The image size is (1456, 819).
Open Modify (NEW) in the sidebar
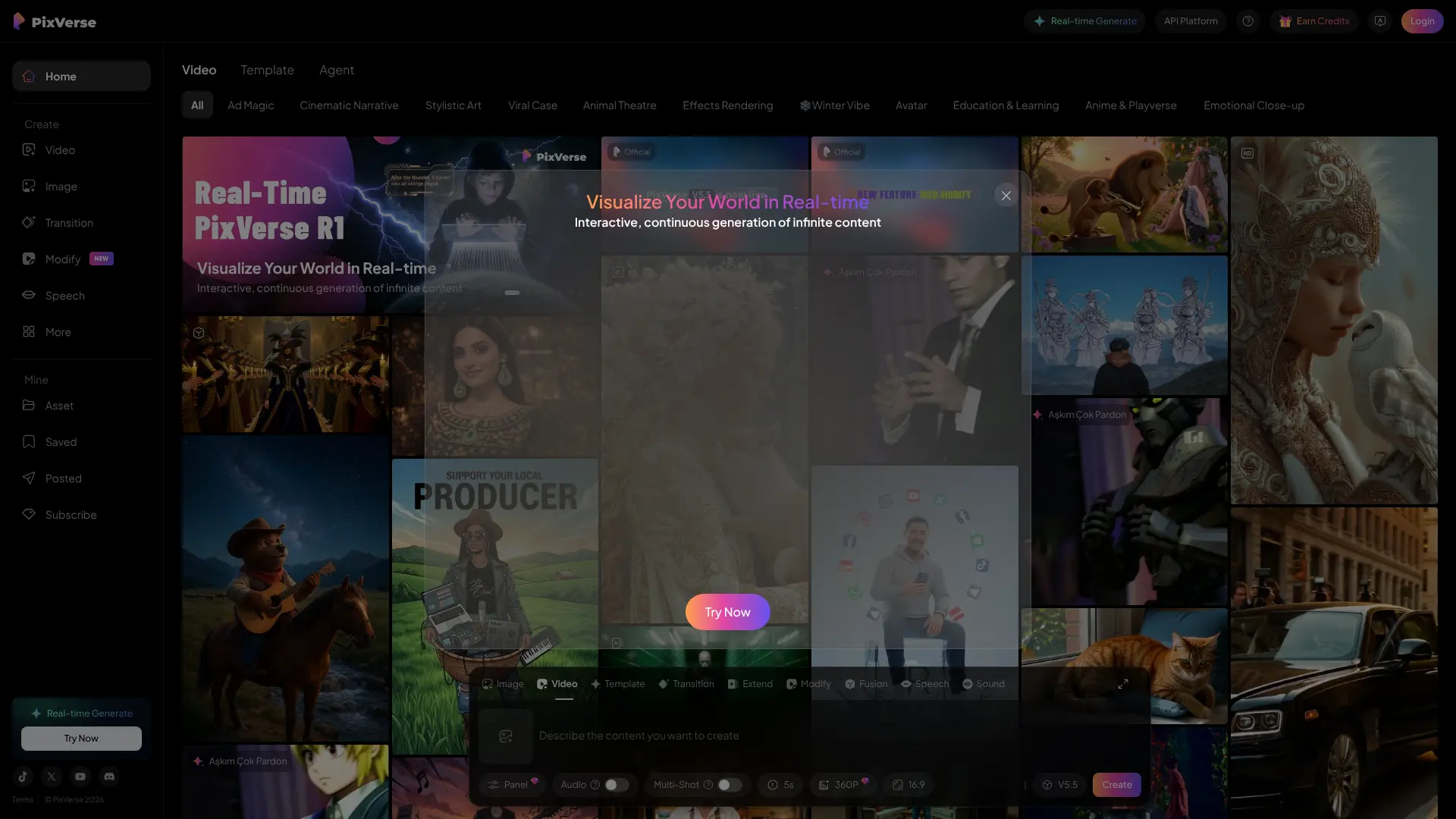click(81, 259)
